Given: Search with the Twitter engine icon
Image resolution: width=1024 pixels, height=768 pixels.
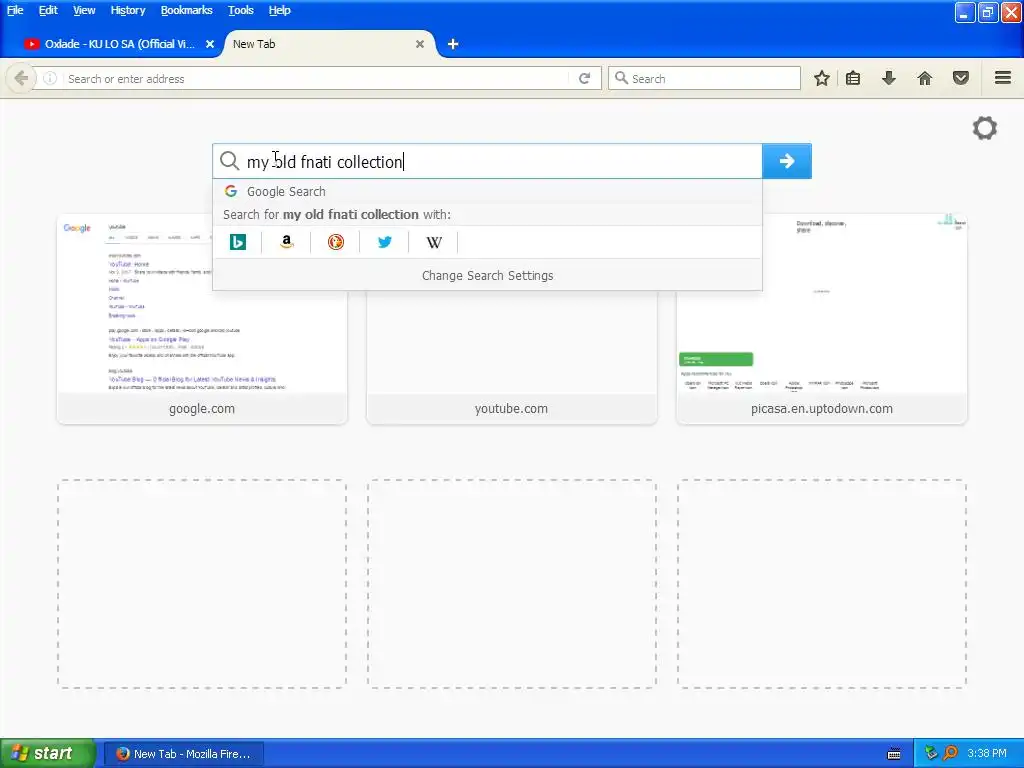Looking at the screenshot, I should [x=385, y=242].
